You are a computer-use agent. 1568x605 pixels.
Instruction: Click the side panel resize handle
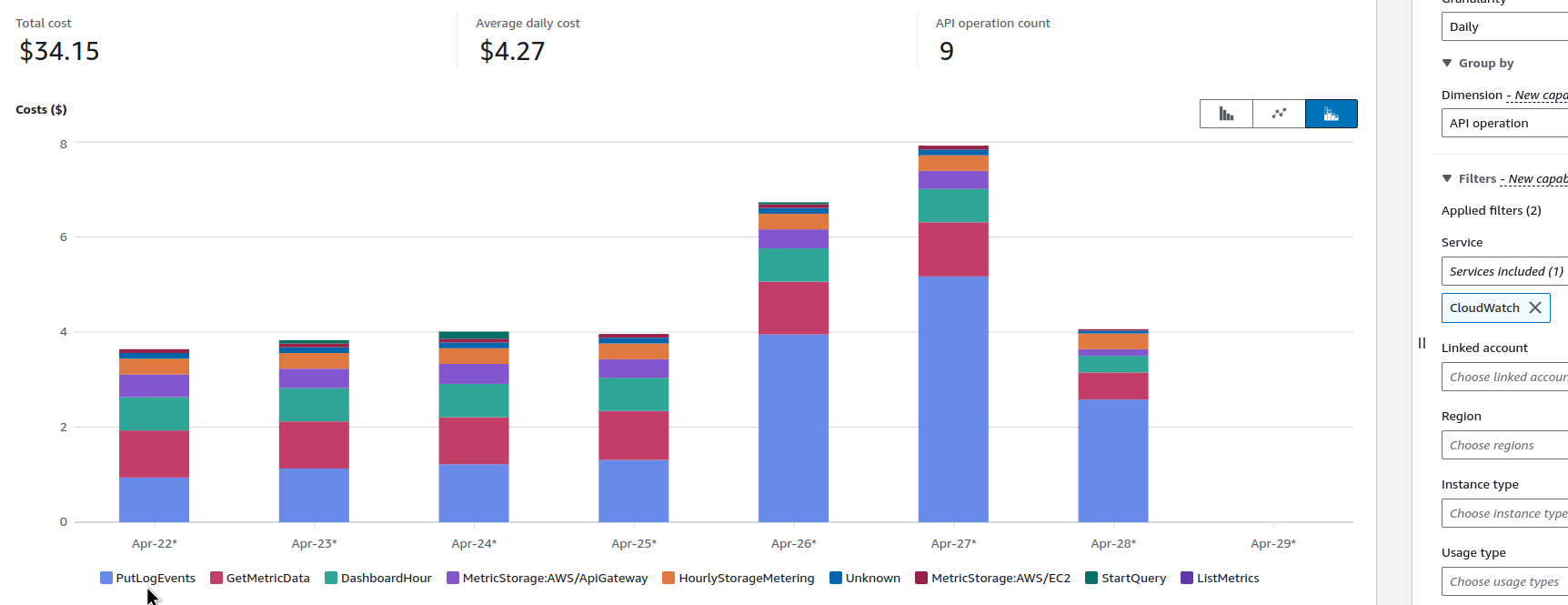tap(1422, 343)
